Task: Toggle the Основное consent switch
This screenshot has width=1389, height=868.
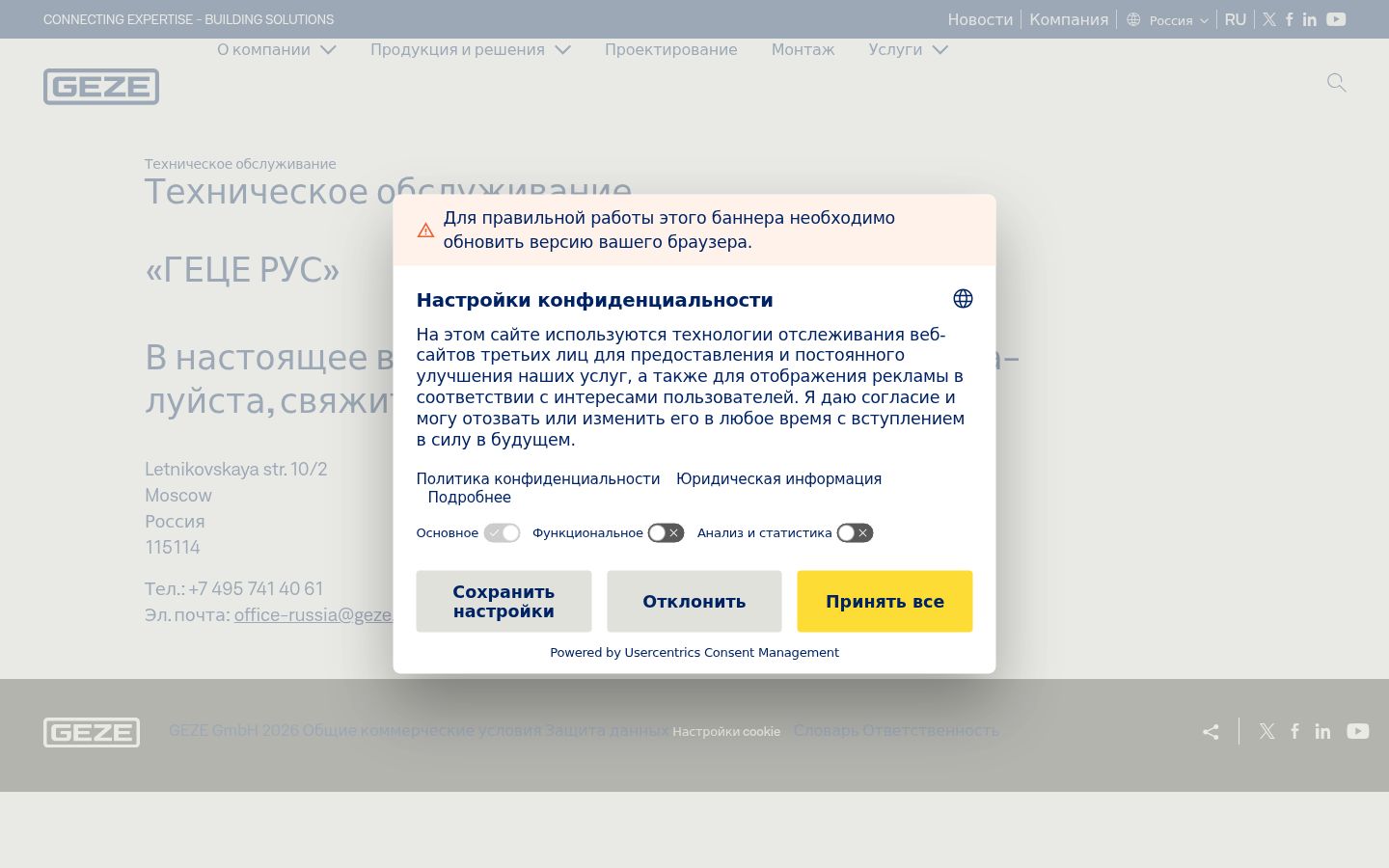Action: (502, 533)
